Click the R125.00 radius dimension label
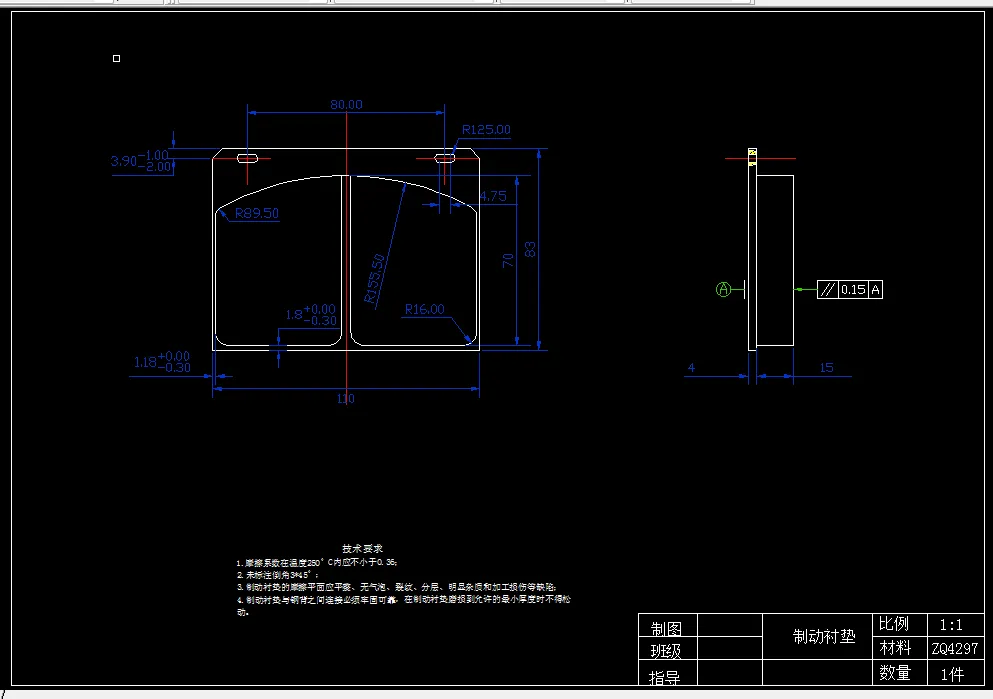The height and width of the screenshot is (699, 993). pos(486,130)
